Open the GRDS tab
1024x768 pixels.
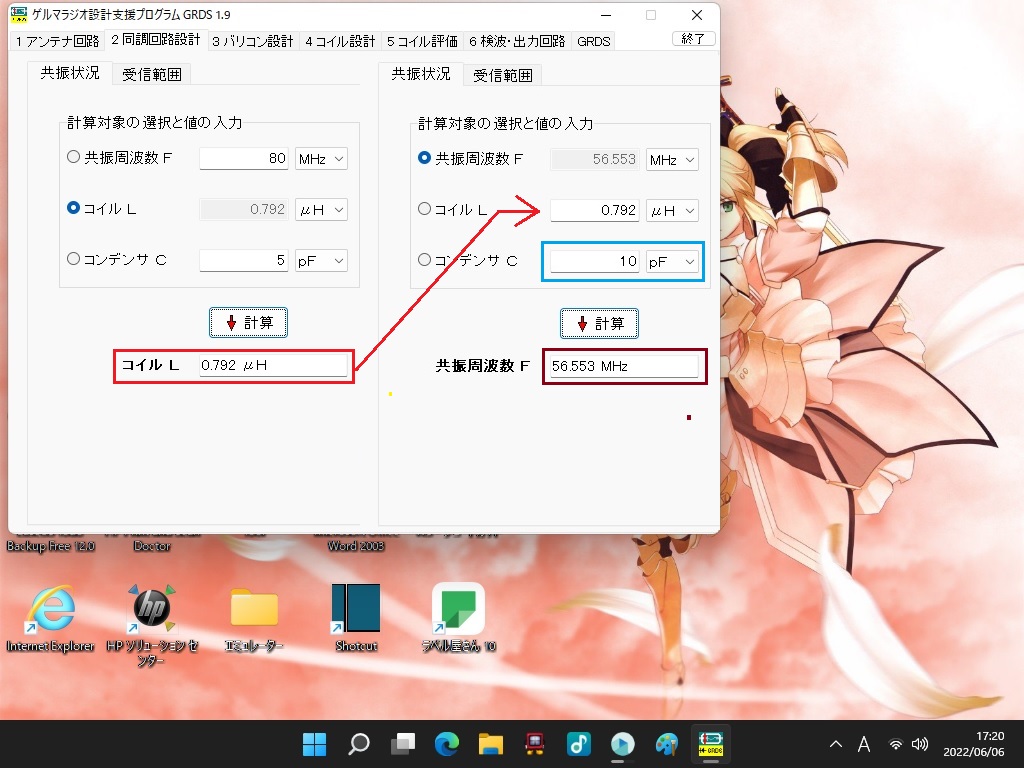pos(594,41)
